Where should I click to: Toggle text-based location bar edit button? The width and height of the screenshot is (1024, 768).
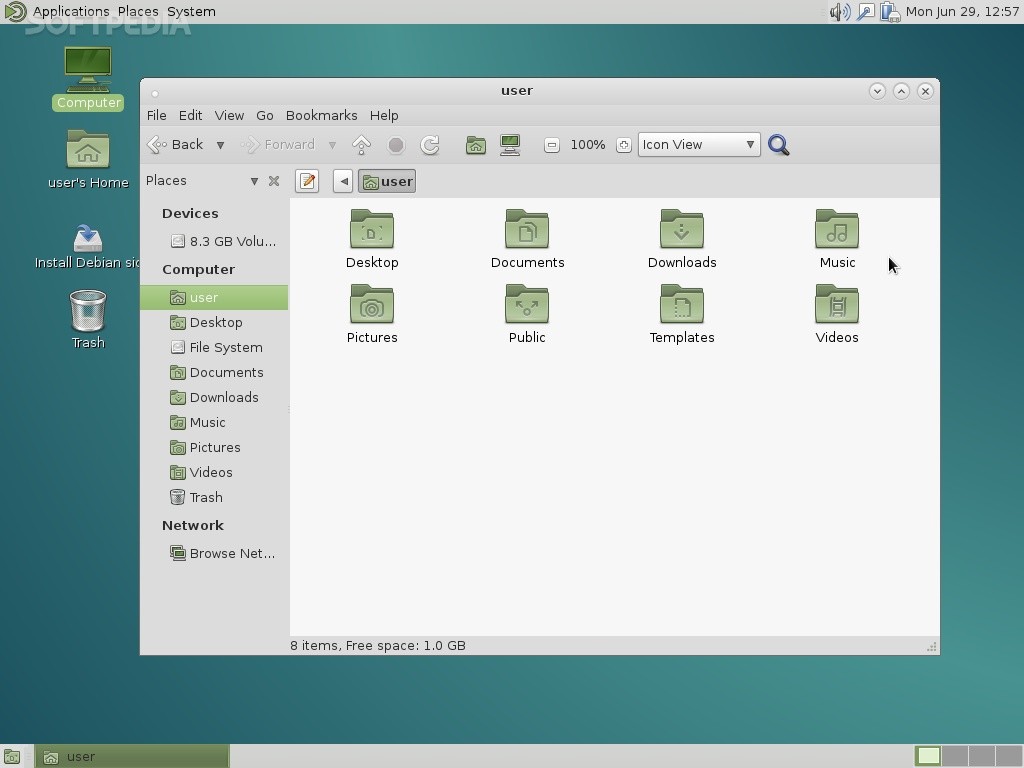tap(307, 181)
